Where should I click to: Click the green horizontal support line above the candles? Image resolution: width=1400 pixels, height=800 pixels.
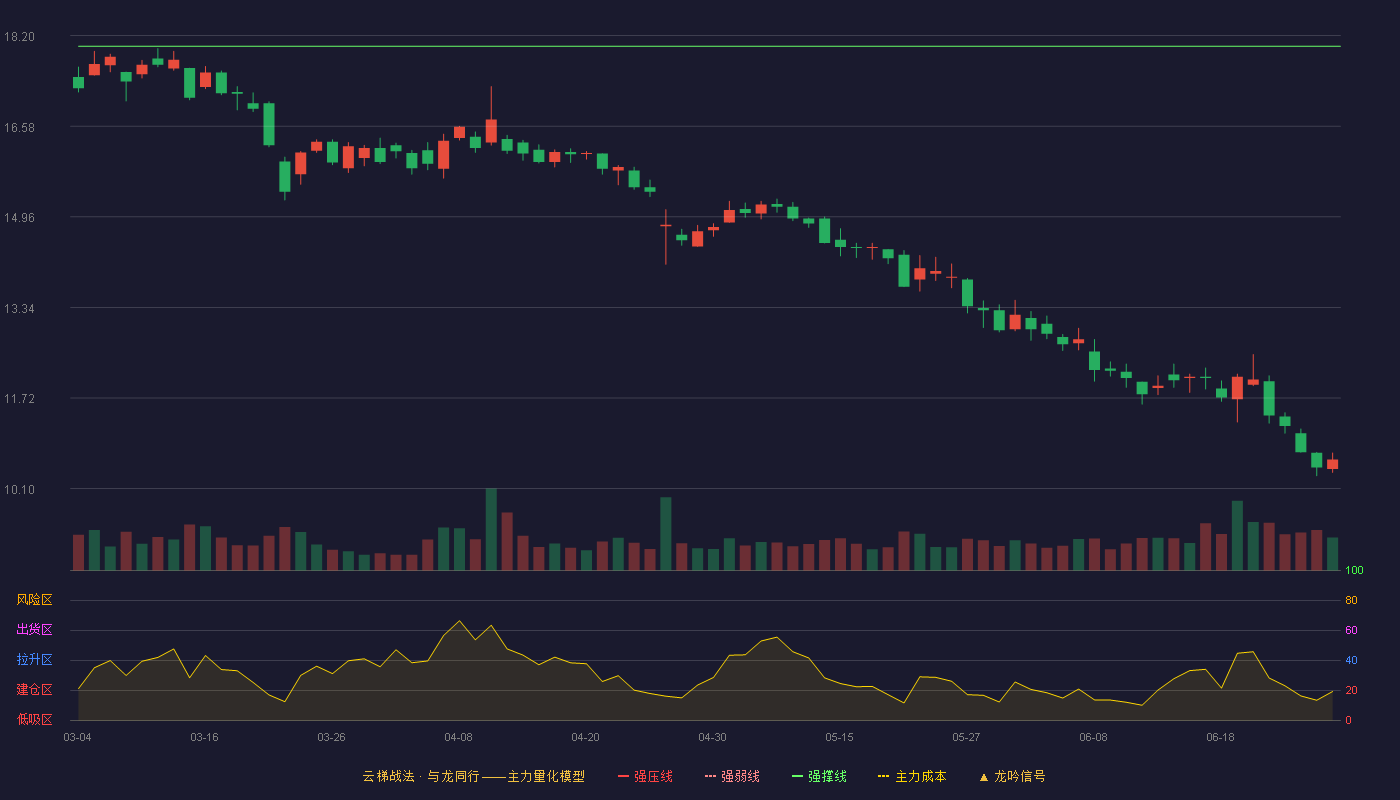tap(709, 46)
